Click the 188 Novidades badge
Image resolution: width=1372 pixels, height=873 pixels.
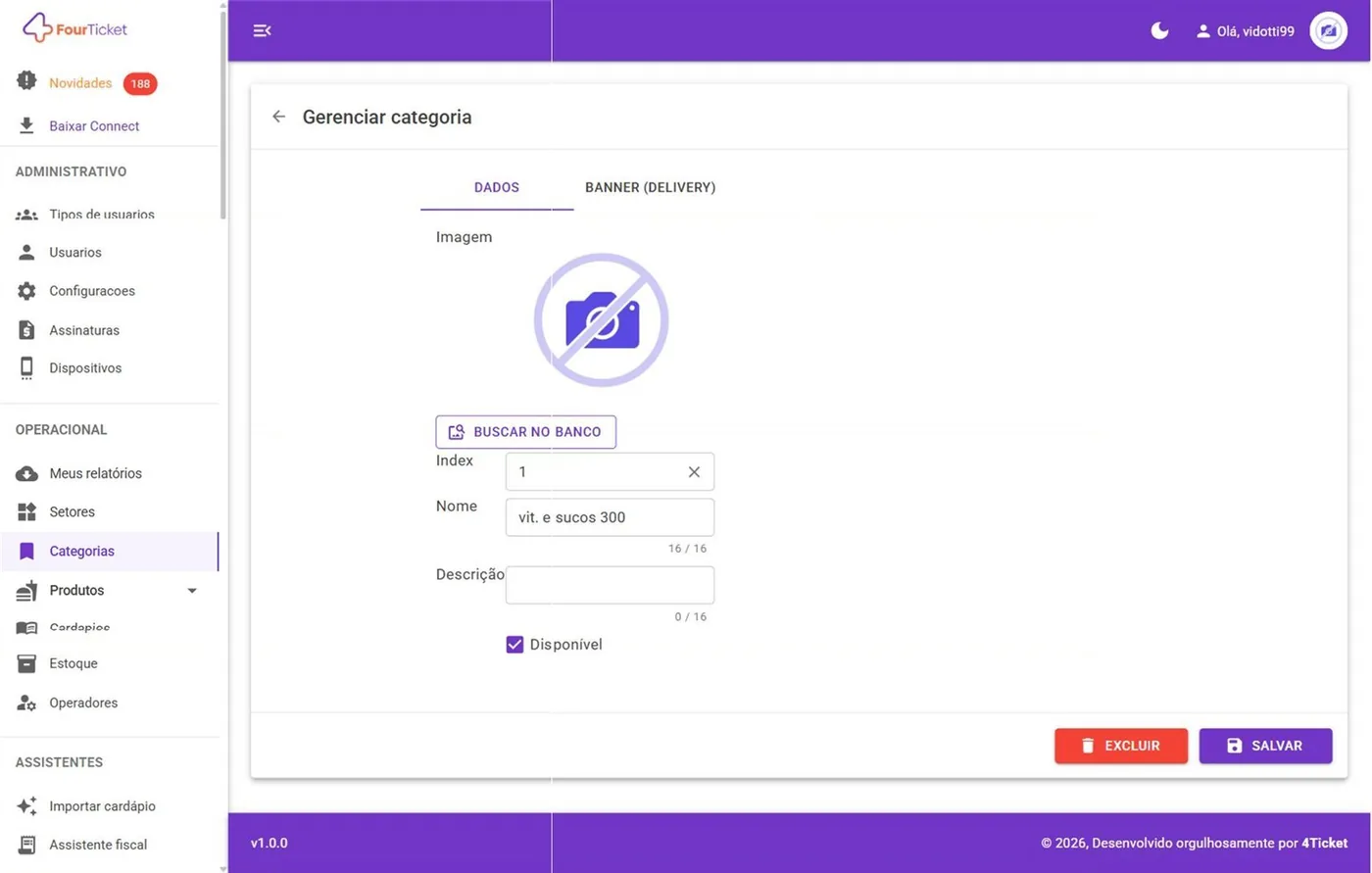click(x=140, y=83)
